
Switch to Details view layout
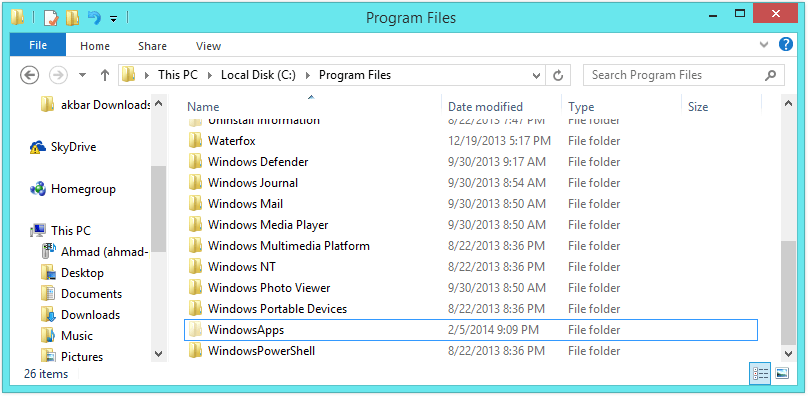tap(760, 373)
